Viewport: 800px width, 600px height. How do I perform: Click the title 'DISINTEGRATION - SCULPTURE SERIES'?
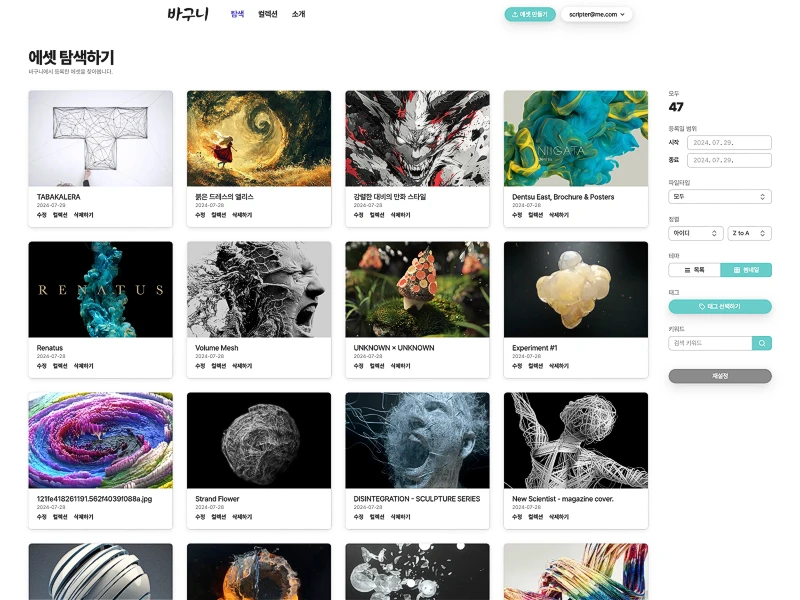click(417, 499)
